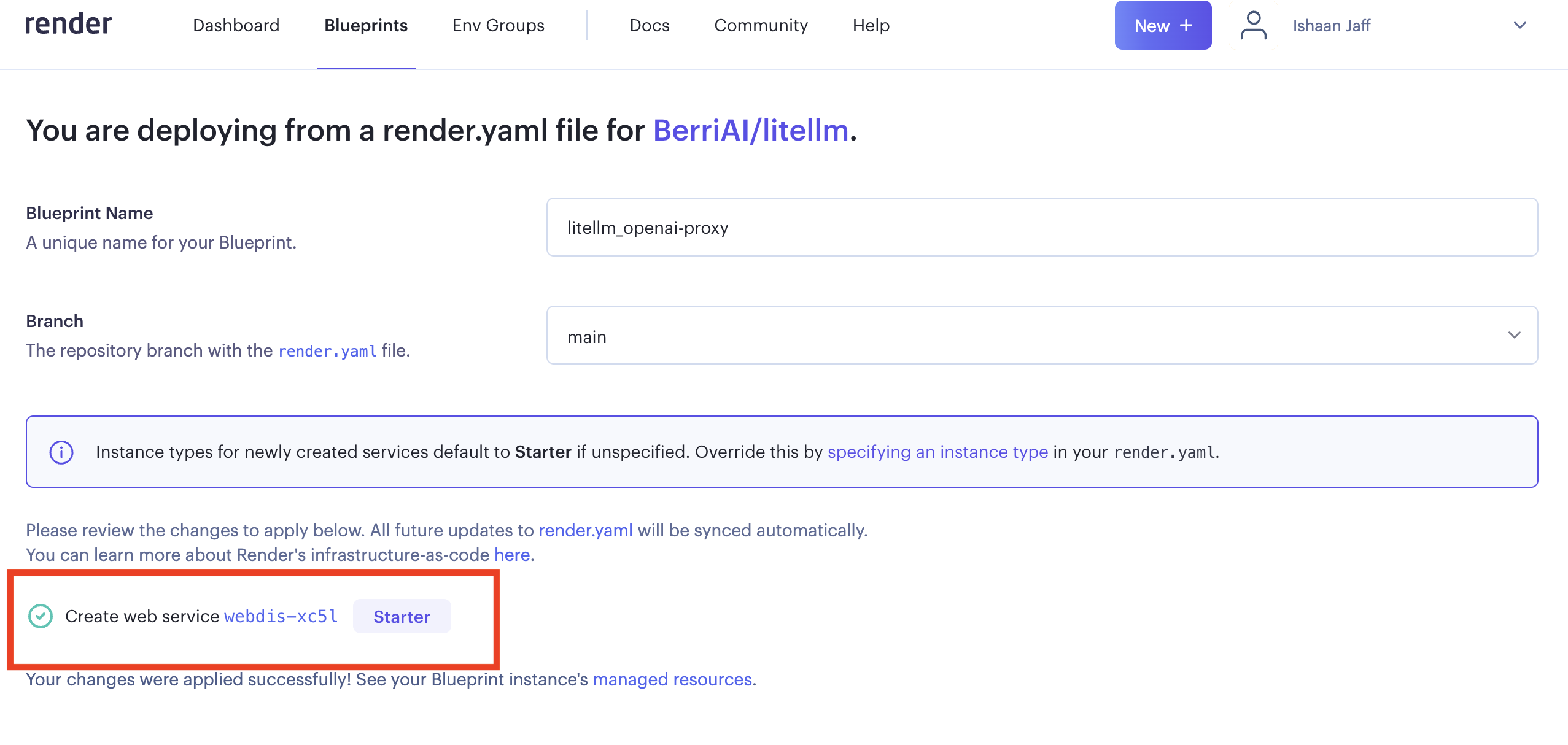
Task: Follow the specifying an instance type link
Action: 937,452
